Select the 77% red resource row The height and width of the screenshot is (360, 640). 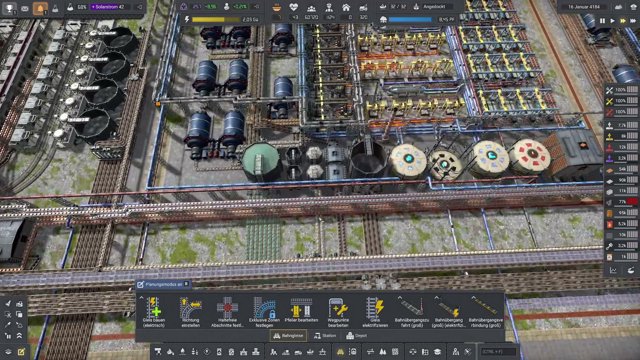[x=622, y=202]
